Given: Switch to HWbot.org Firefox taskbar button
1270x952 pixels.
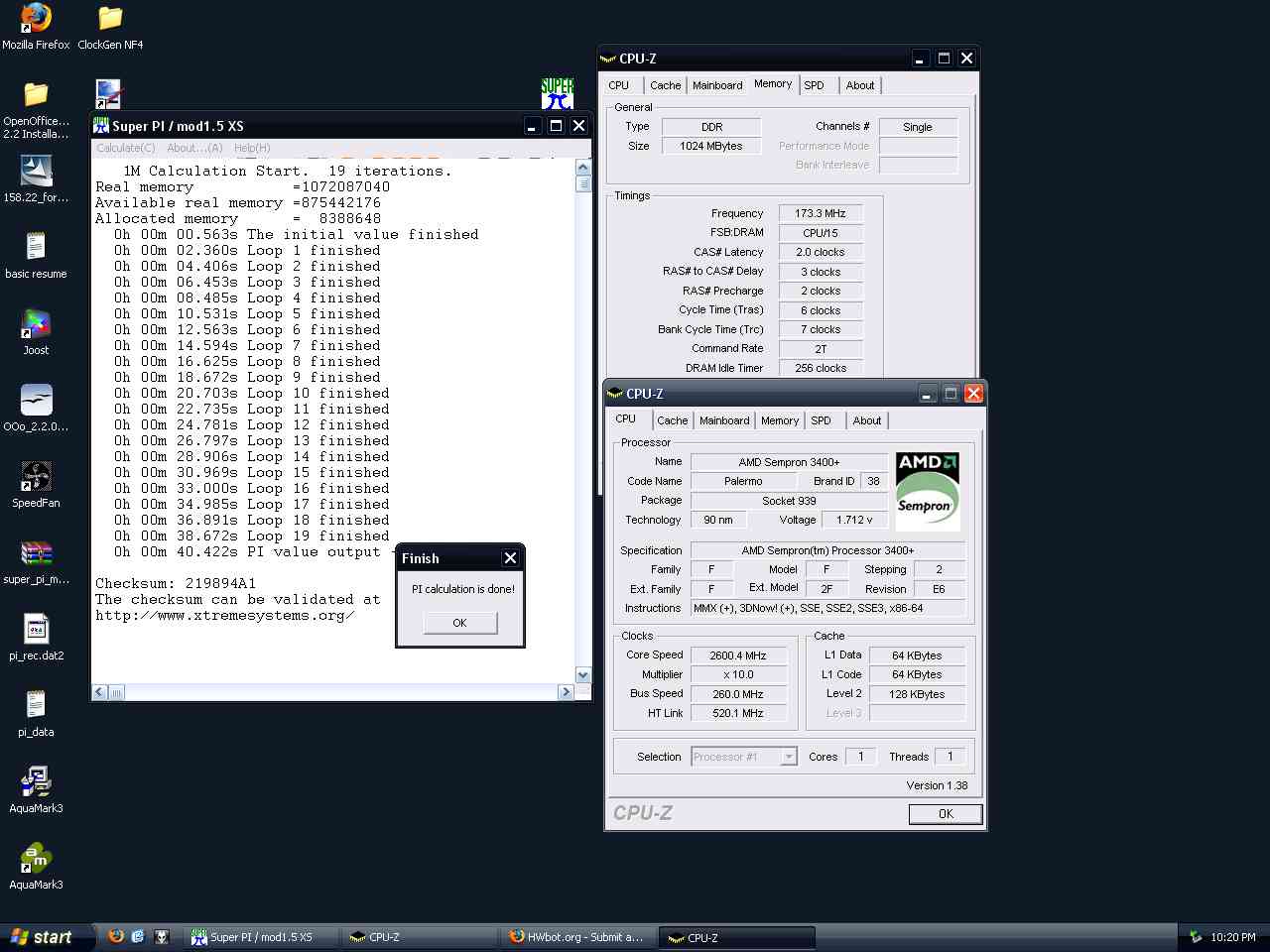Looking at the screenshot, I should [577, 937].
